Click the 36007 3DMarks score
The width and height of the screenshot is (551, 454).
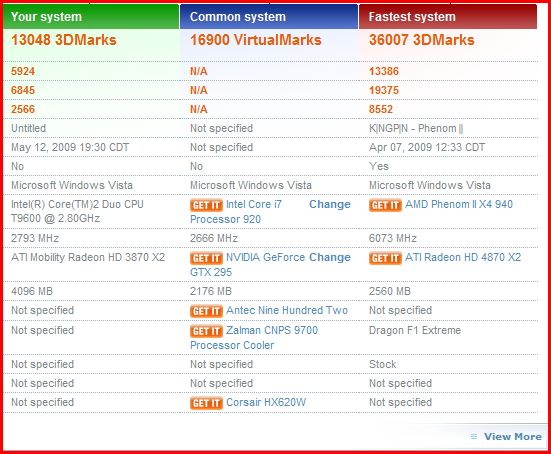[x=421, y=40]
